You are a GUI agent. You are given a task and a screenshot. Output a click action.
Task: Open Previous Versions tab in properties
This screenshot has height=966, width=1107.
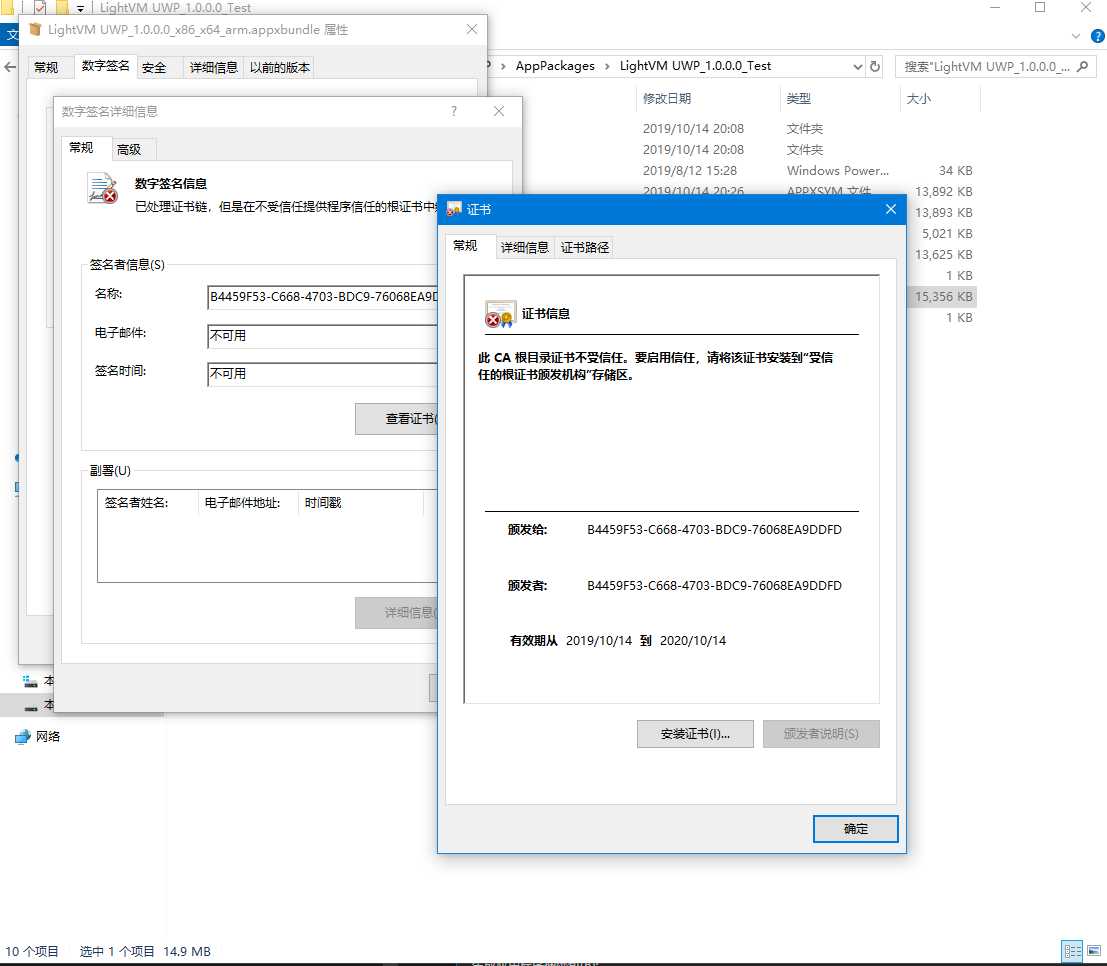[x=280, y=68]
